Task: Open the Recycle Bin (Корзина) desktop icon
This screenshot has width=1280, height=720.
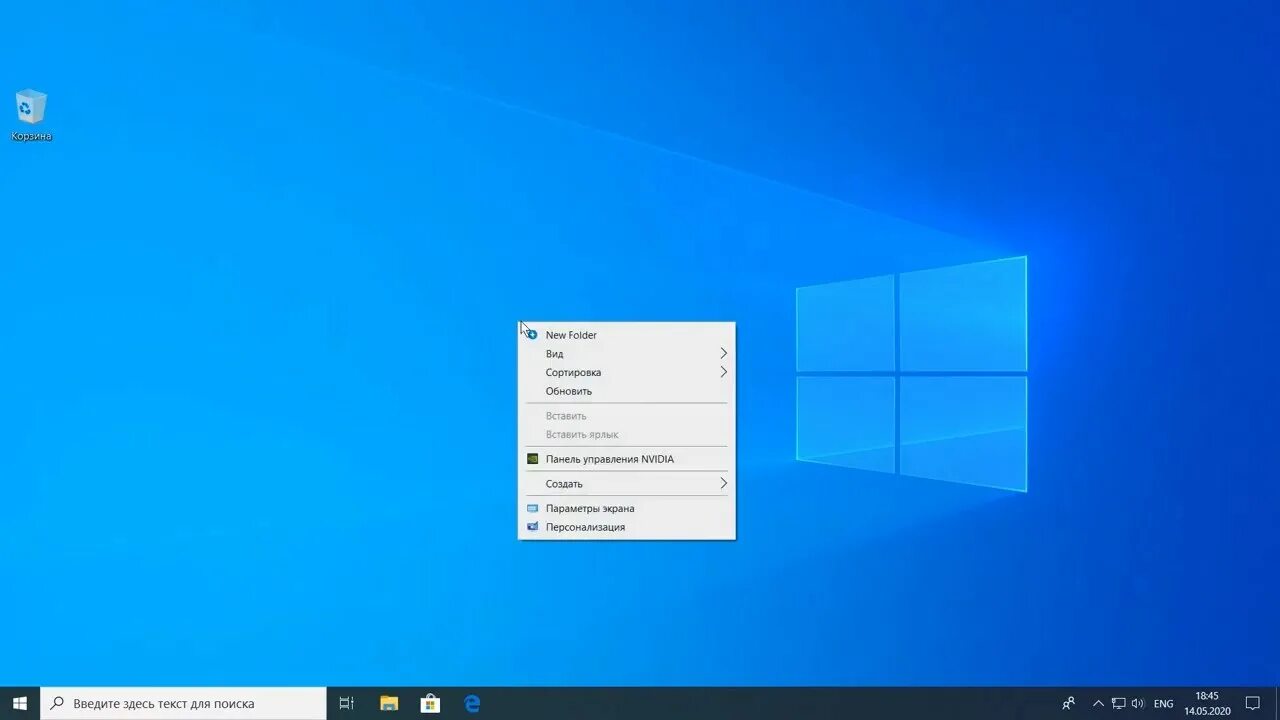Action: click(x=31, y=115)
